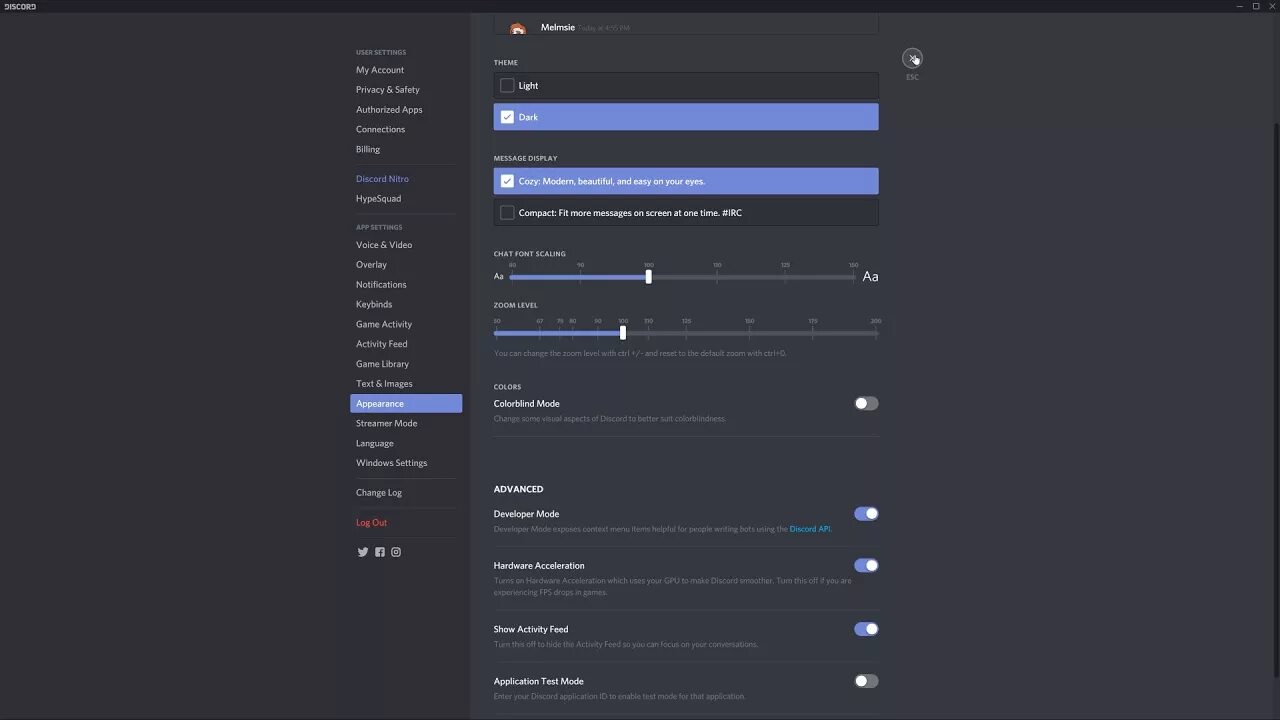Open the Twitter icon link
The image size is (1280, 720).
[x=363, y=552]
